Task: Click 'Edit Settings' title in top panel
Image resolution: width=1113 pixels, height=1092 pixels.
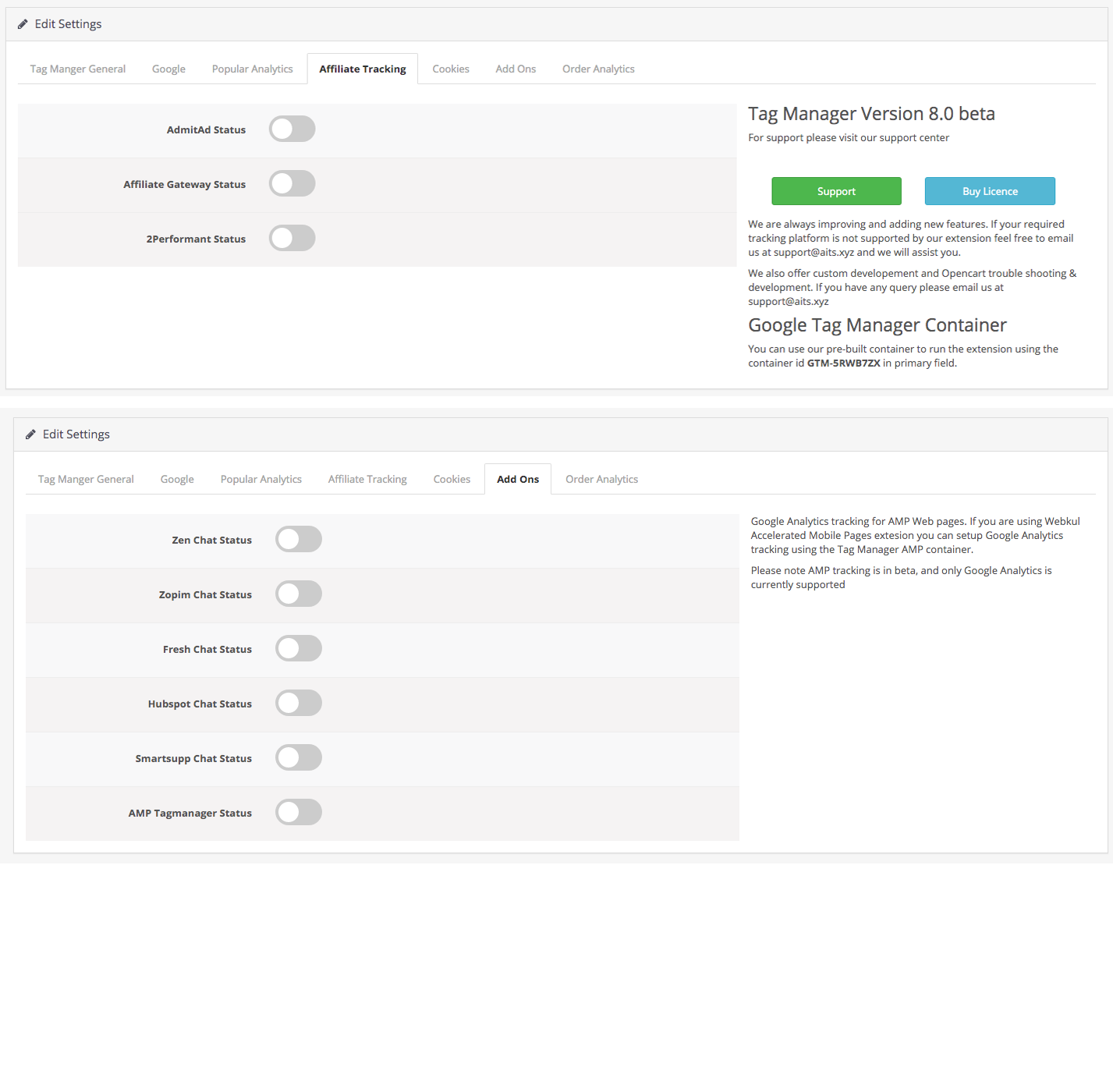Action: tap(69, 24)
